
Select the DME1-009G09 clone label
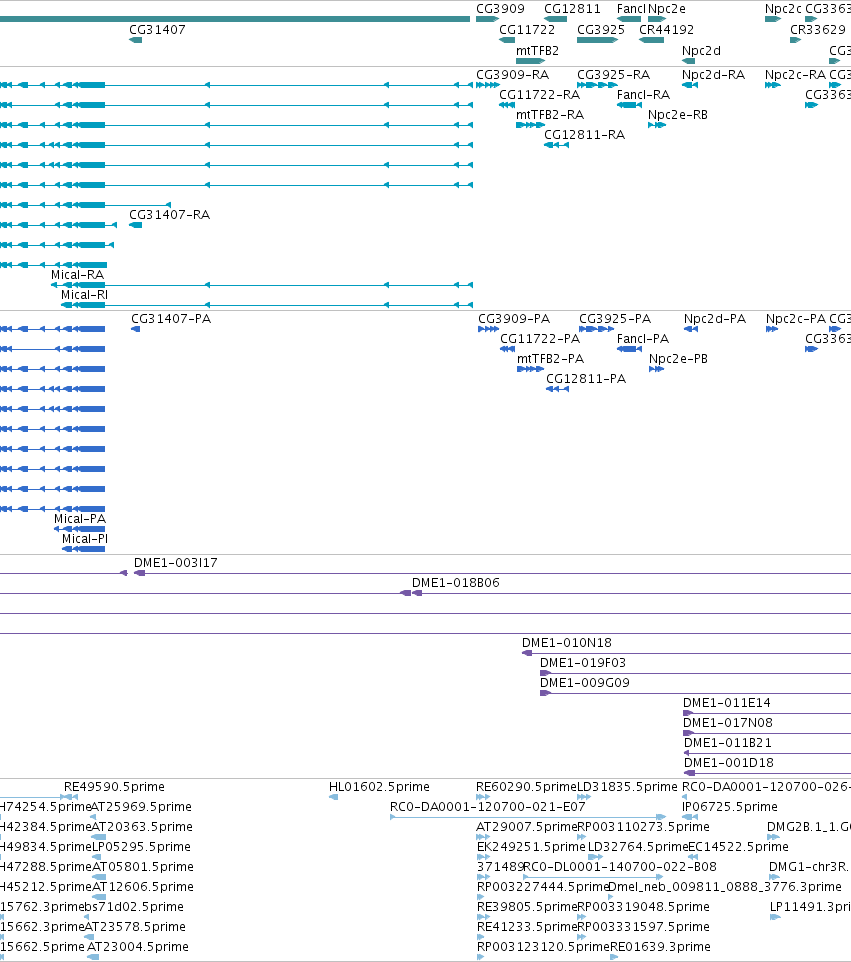pos(584,683)
